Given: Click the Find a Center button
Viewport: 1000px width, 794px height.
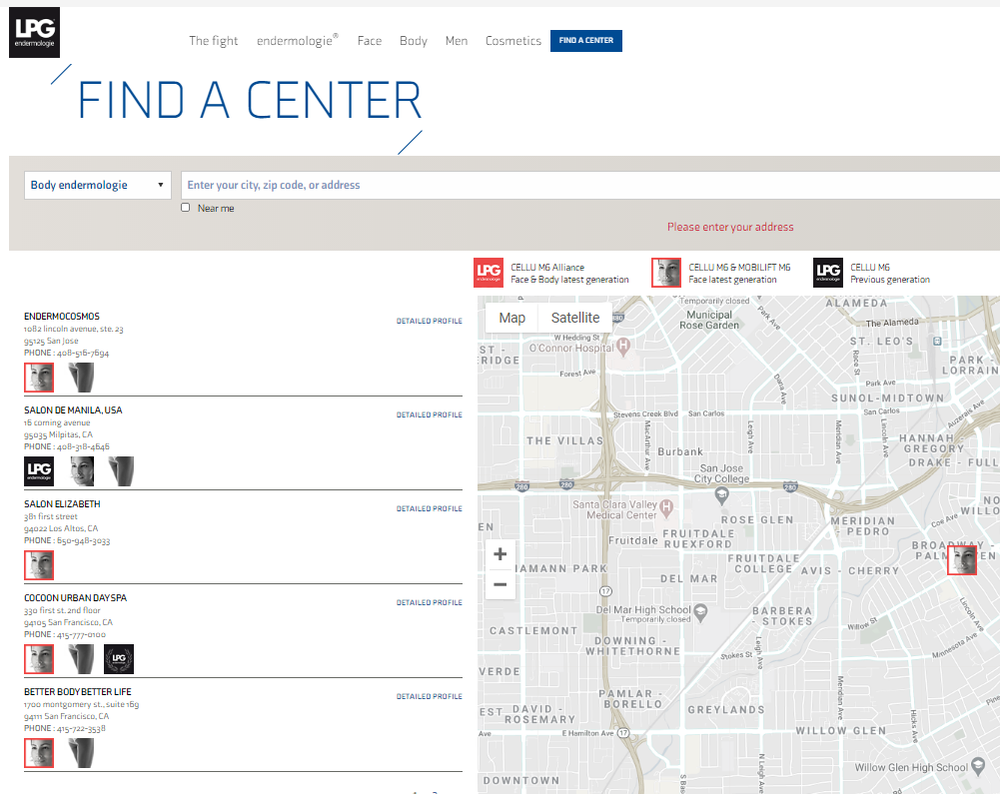Looking at the screenshot, I should point(586,41).
